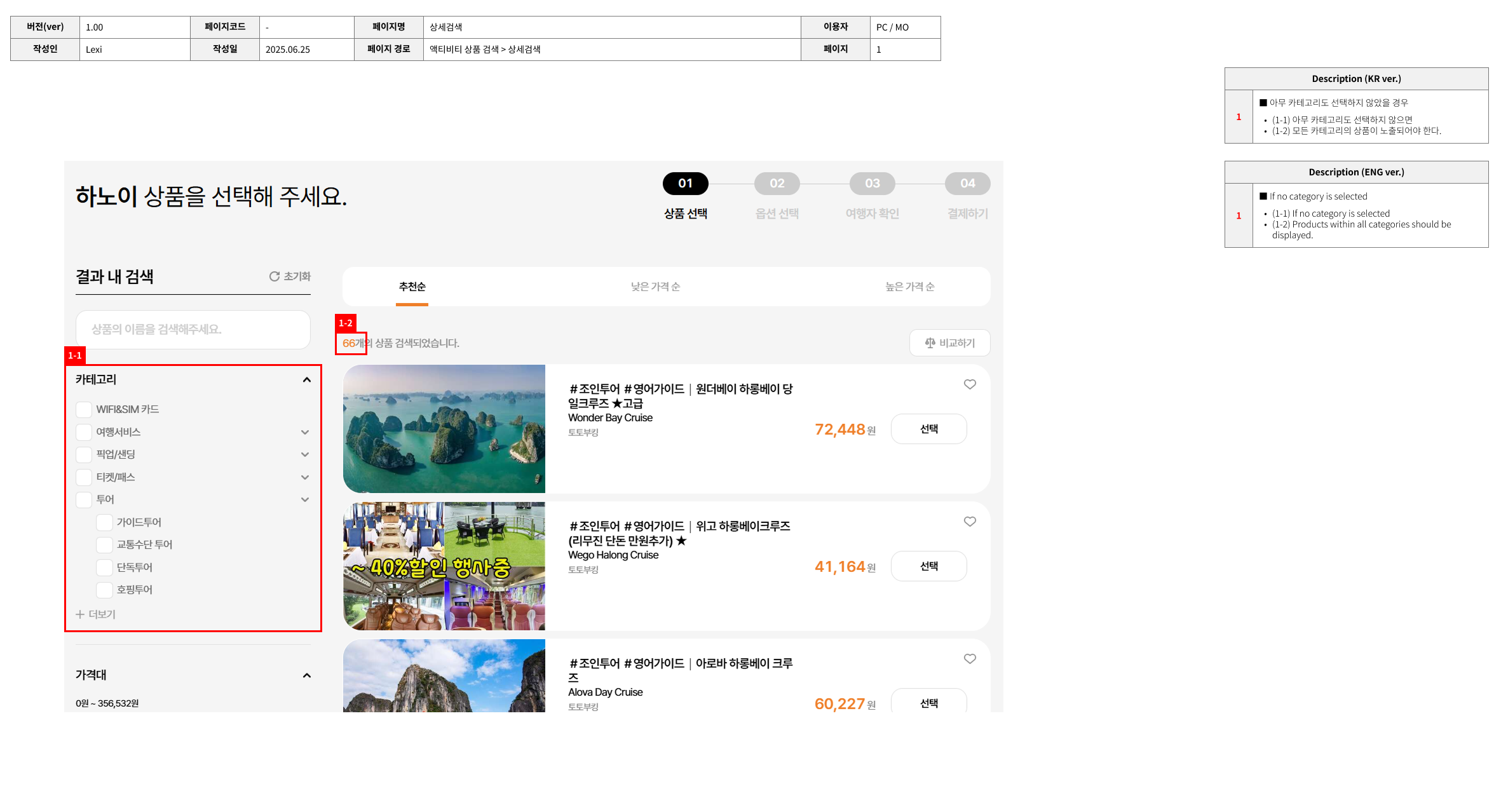This screenshot has width=1501, height=812.
Task: Open the Wonder Bay Cruise thumbnail image
Action: 444,429
